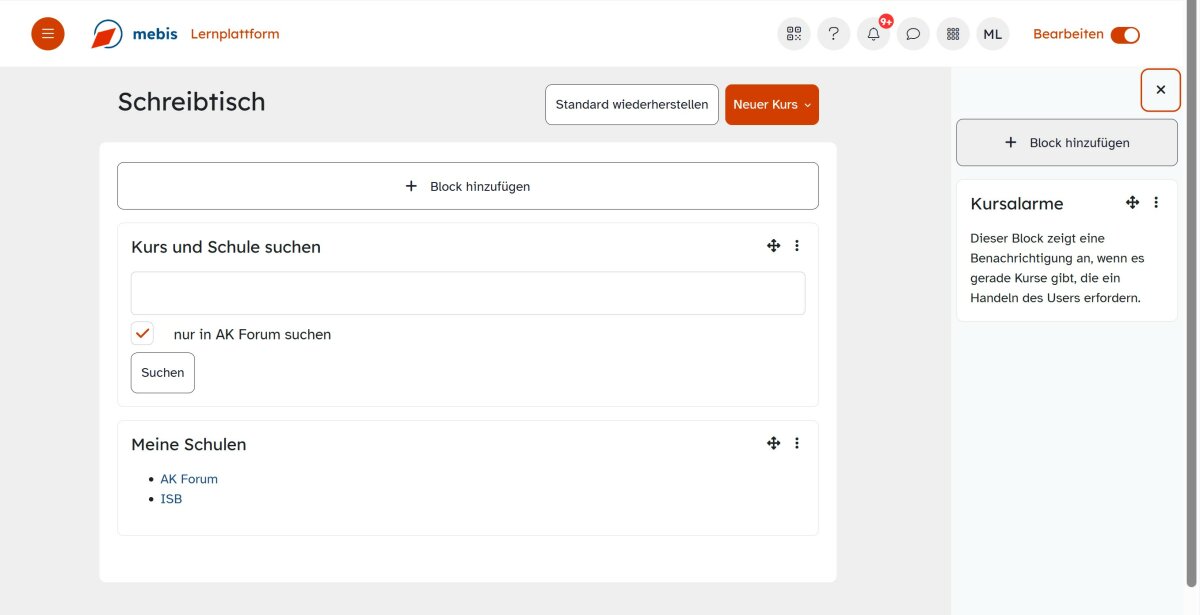This screenshot has width=1200, height=615.
Task: Open three-dot menu of Kurs und Schule suchen
Action: [x=797, y=246]
